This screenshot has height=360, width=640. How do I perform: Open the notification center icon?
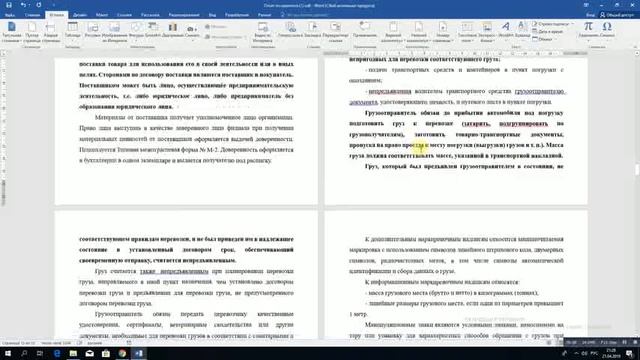[630, 353]
